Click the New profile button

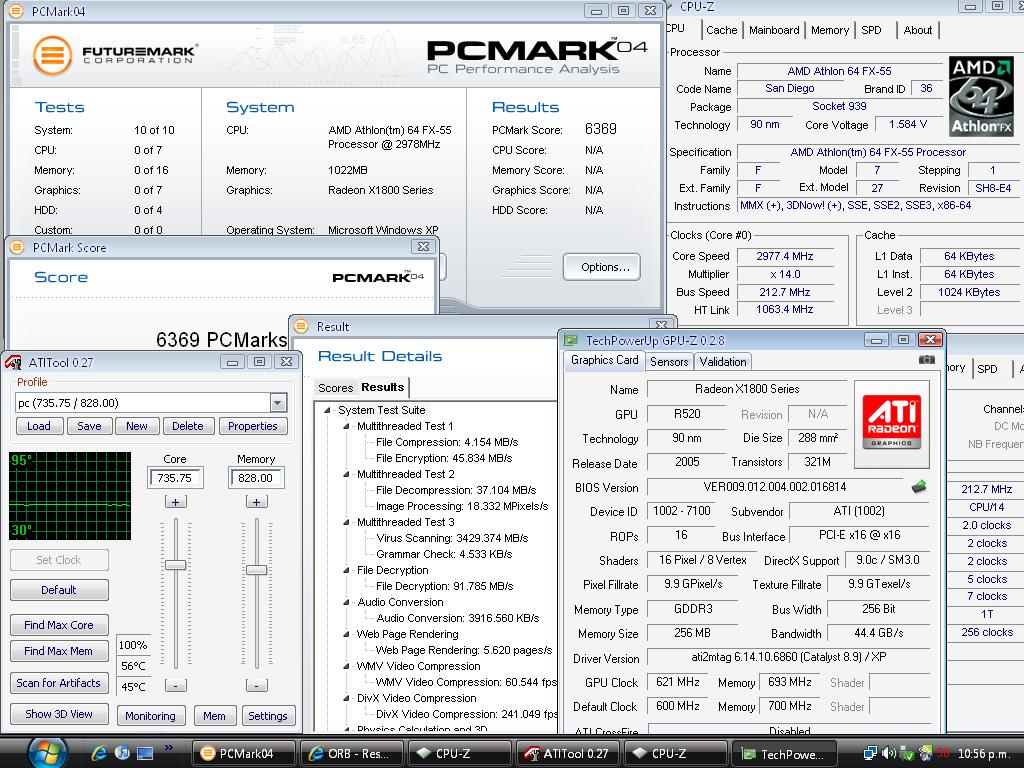(x=136, y=426)
